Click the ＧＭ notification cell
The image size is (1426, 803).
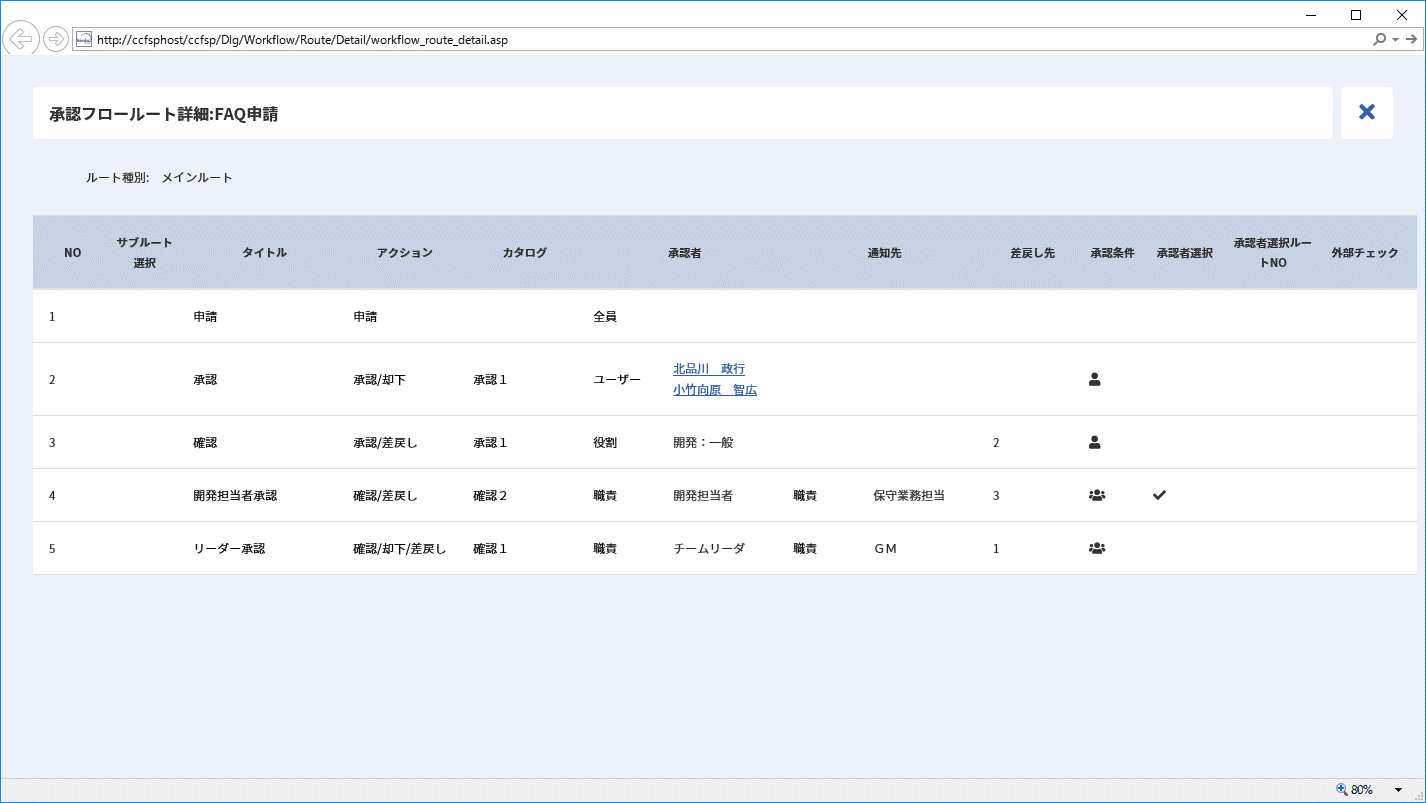(x=885, y=548)
